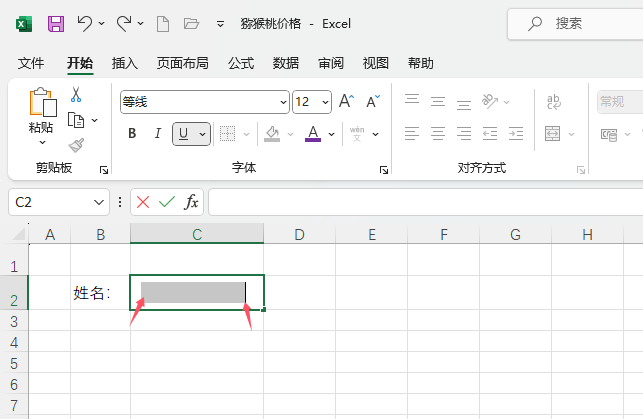Open an existing file via folder icon
Image resolution: width=643 pixels, height=419 pixels.
[x=191, y=24]
